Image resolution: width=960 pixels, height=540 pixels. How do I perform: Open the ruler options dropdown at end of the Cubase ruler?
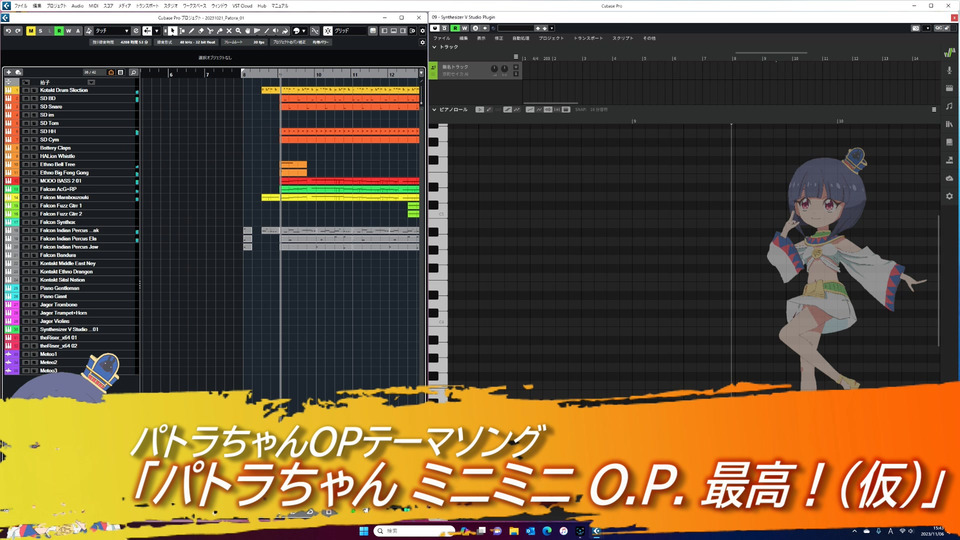point(421,73)
